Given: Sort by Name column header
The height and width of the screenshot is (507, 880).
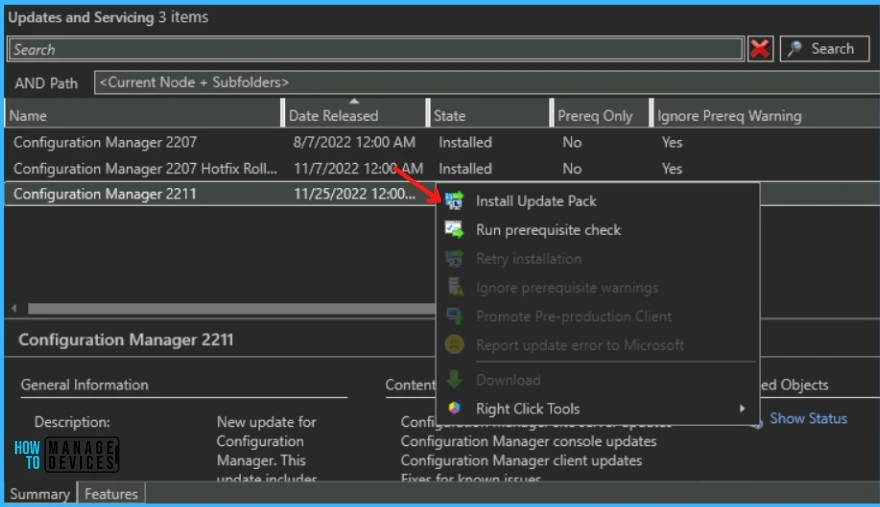Looking at the screenshot, I should pyautogui.click(x=143, y=115).
